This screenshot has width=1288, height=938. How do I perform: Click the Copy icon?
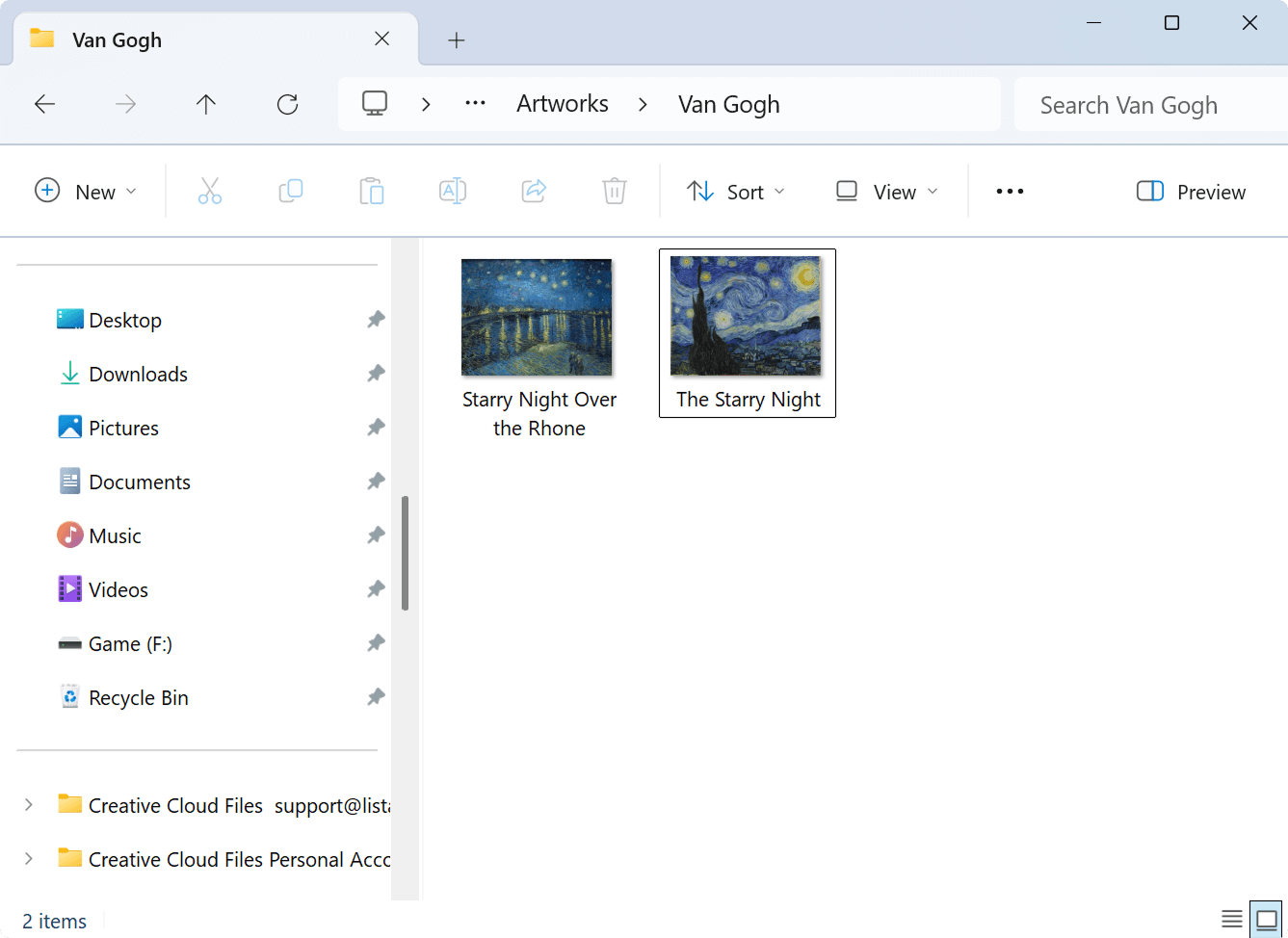click(x=291, y=191)
